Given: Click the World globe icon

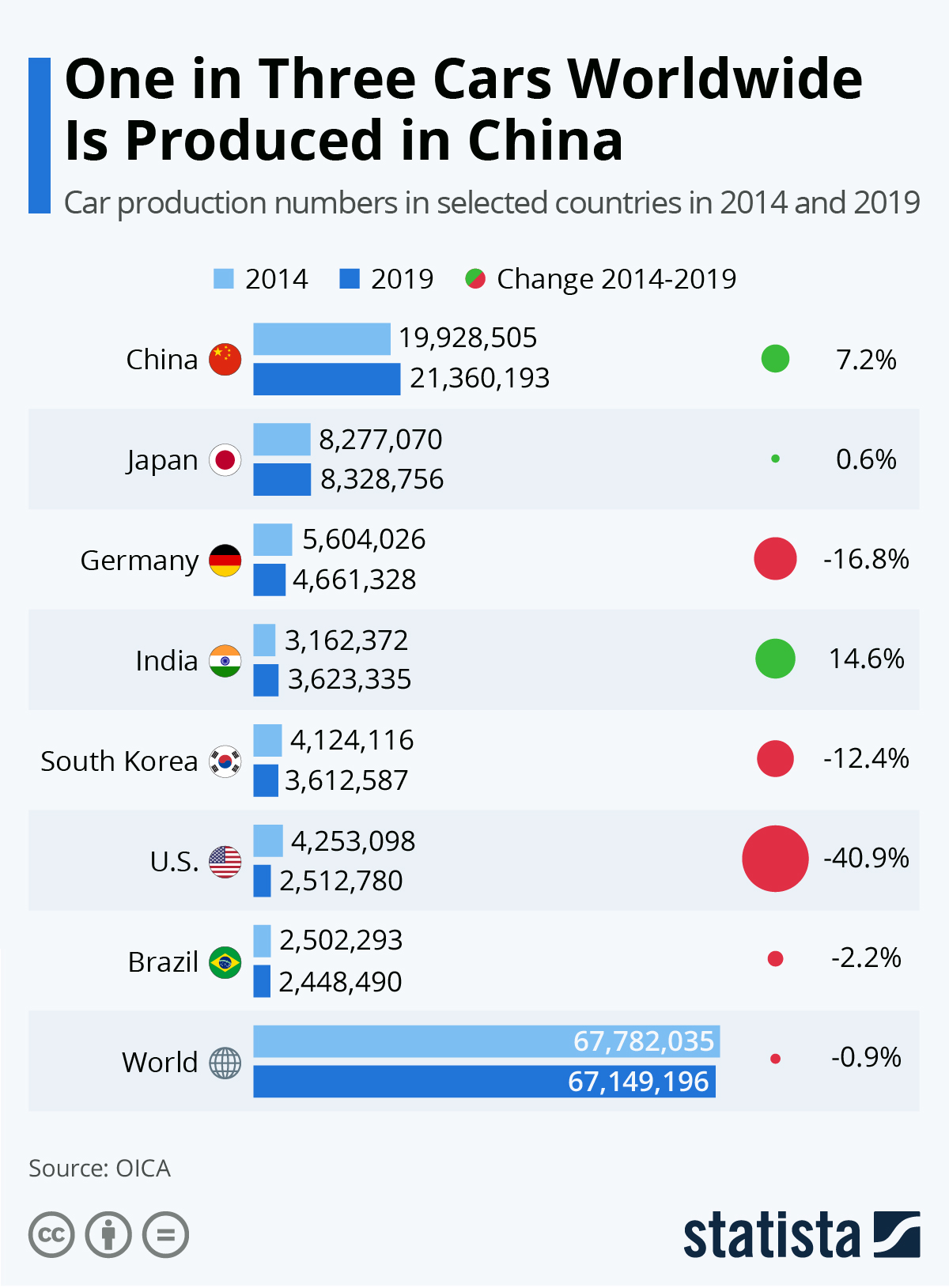Looking at the screenshot, I should 225,1062.
